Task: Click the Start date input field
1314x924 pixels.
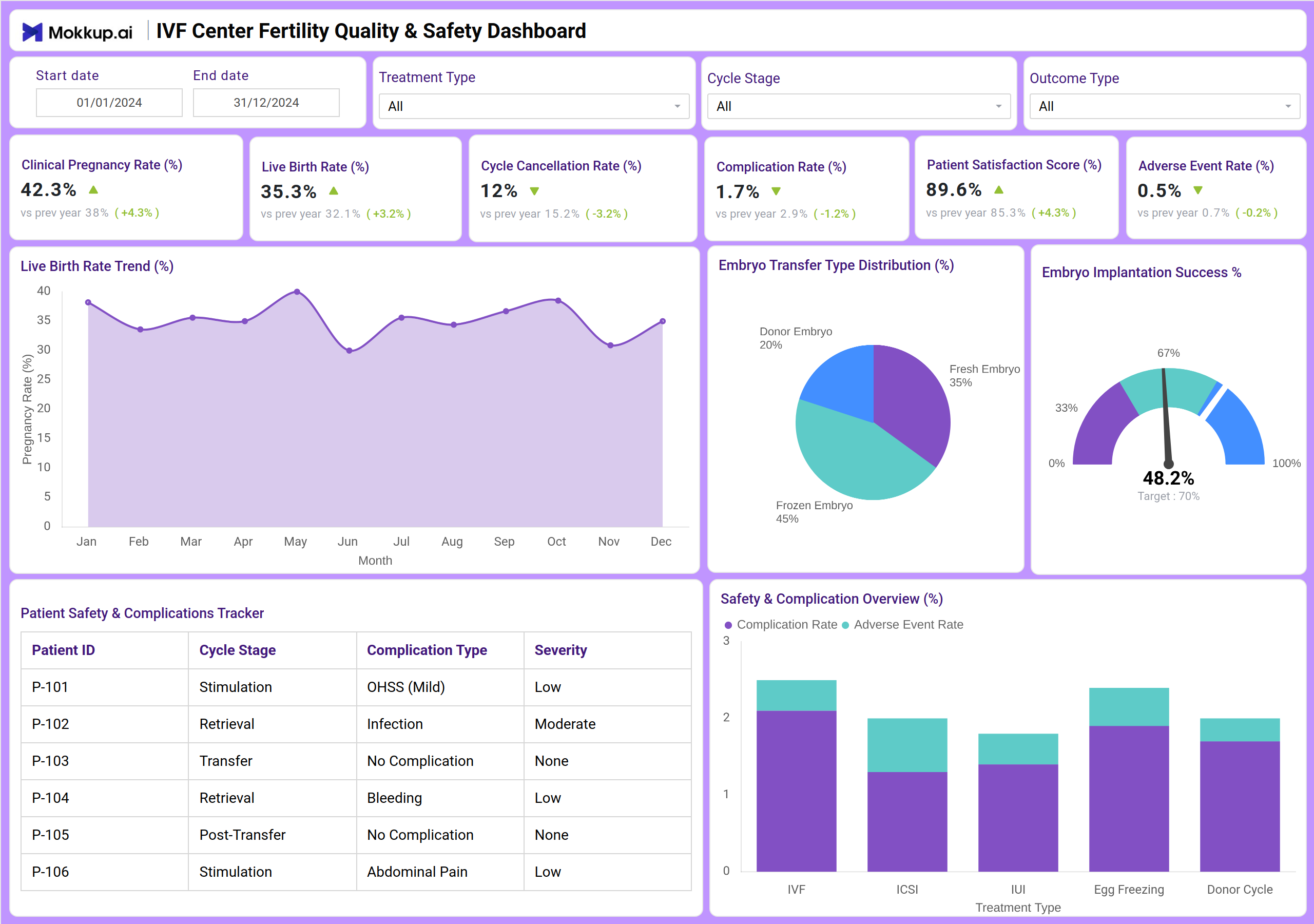Action: pos(109,103)
